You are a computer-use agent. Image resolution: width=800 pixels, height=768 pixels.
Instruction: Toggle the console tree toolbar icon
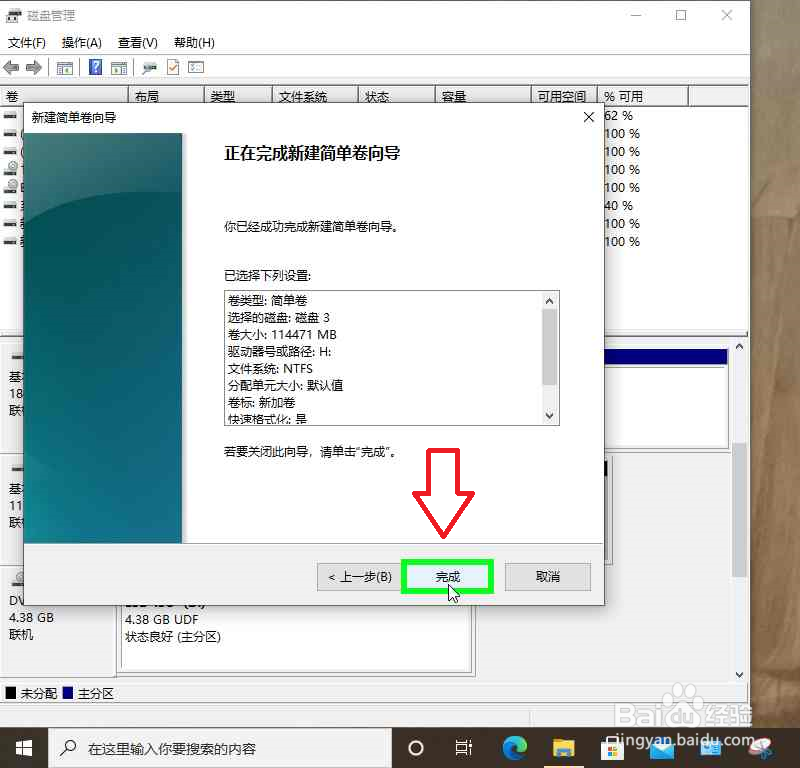tap(65, 67)
